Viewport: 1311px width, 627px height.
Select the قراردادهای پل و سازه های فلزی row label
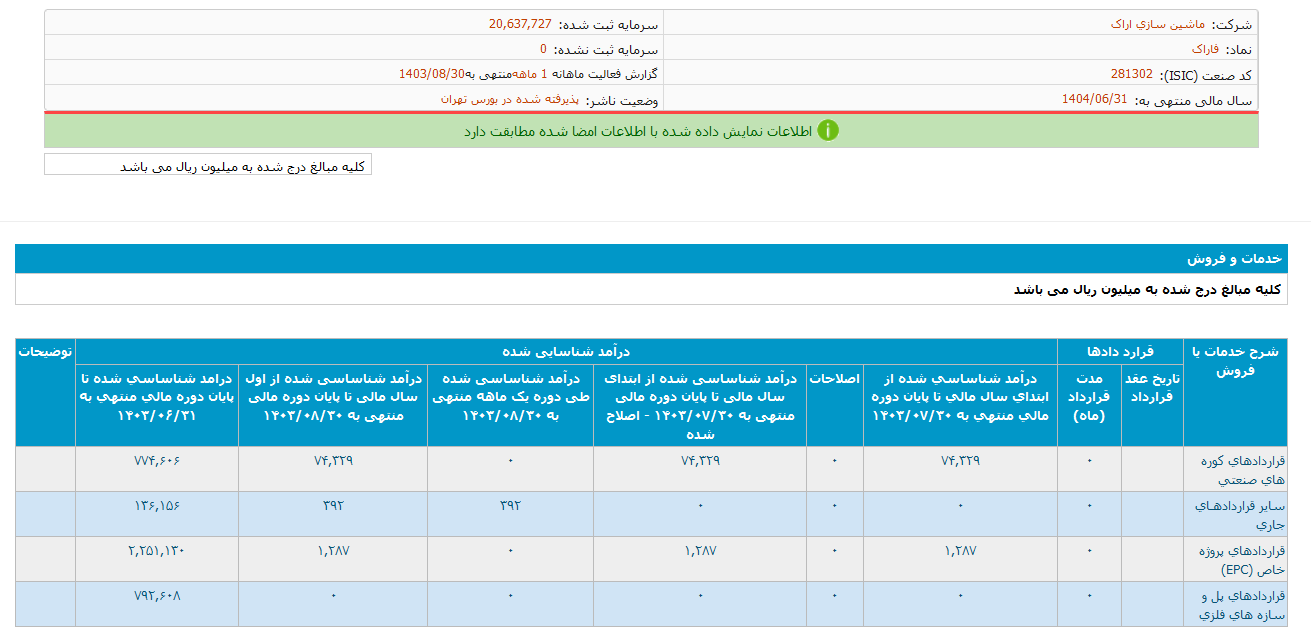coord(1241,604)
